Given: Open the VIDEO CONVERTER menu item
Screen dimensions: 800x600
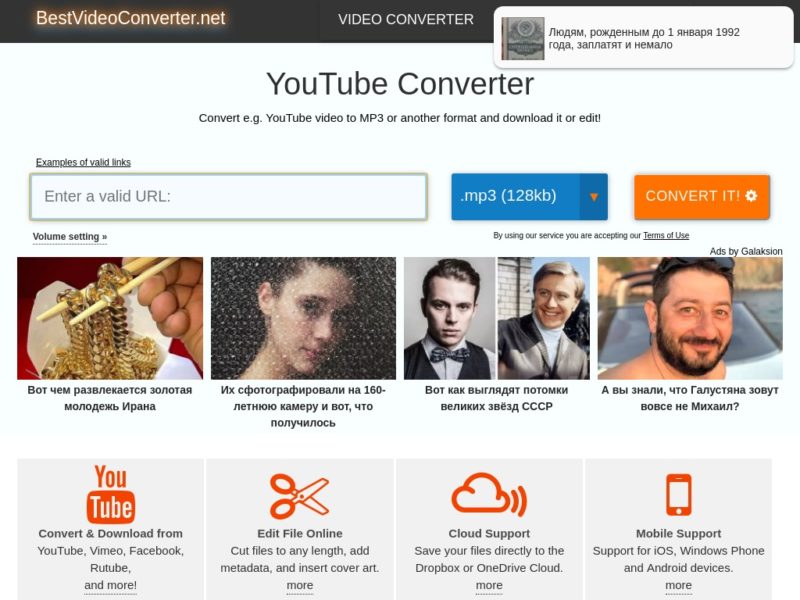Looking at the screenshot, I should pyautogui.click(x=406, y=19).
